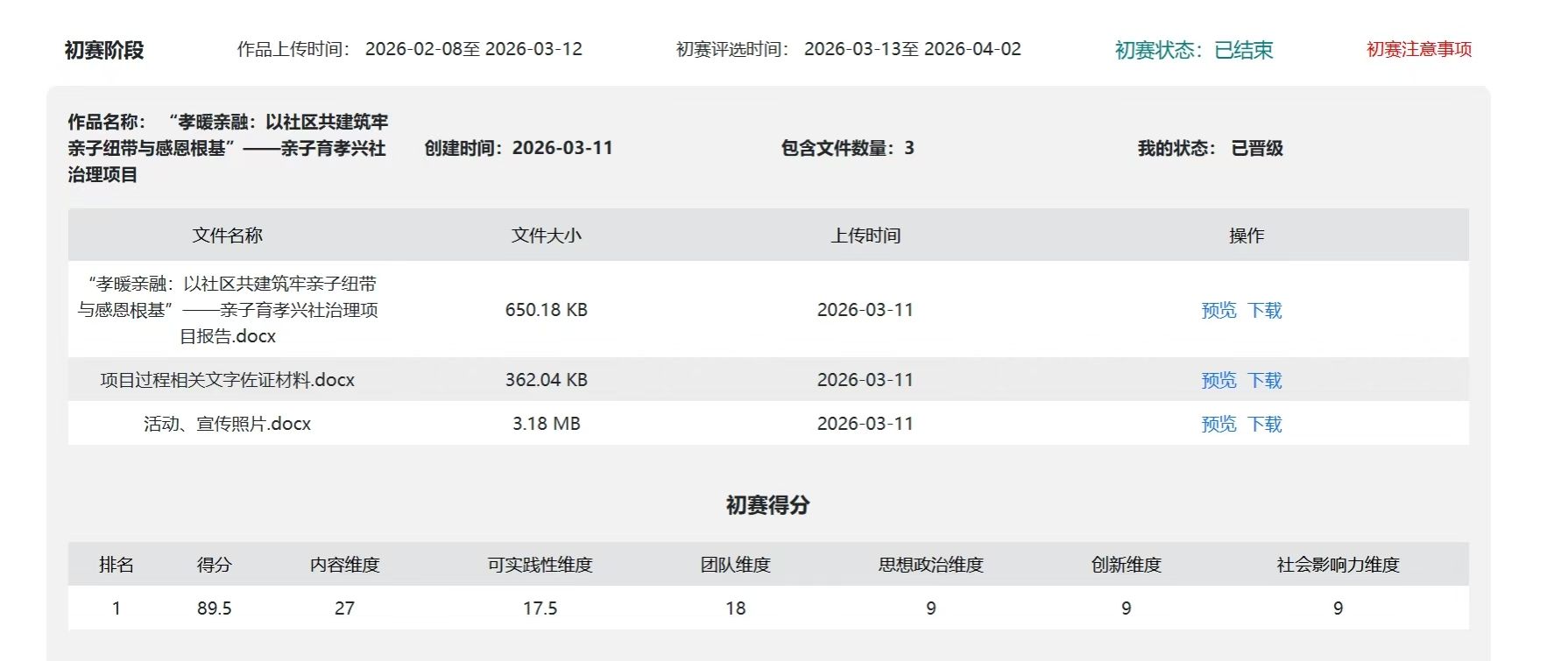Open the 初赛注意事项 red link
The height and width of the screenshot is (661, 1568).
point(1418,50)
